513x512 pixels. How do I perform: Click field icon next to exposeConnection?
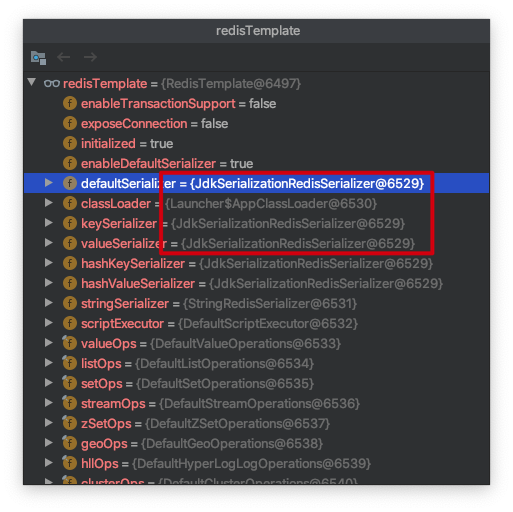pos(70,123)
